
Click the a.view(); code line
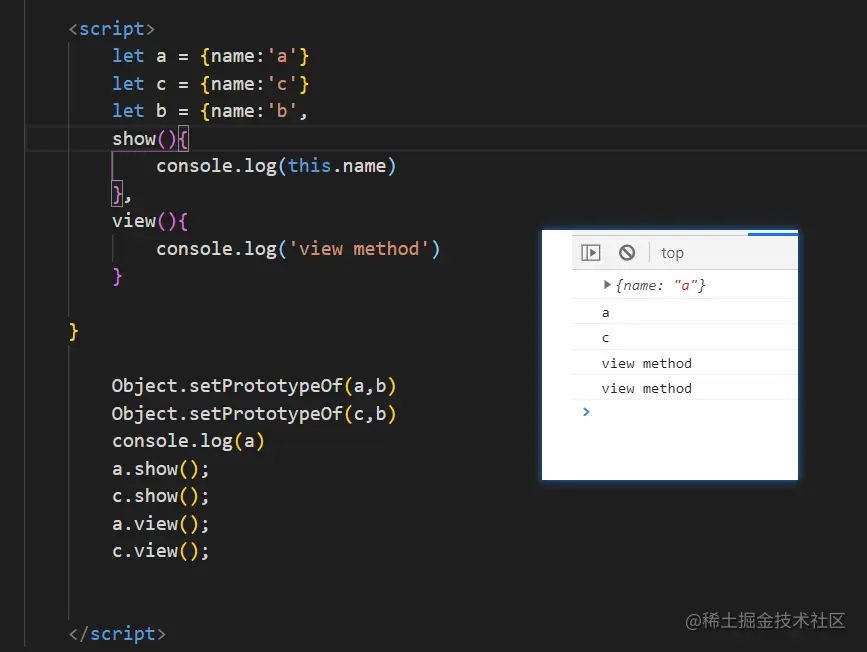tap(160, 524)
